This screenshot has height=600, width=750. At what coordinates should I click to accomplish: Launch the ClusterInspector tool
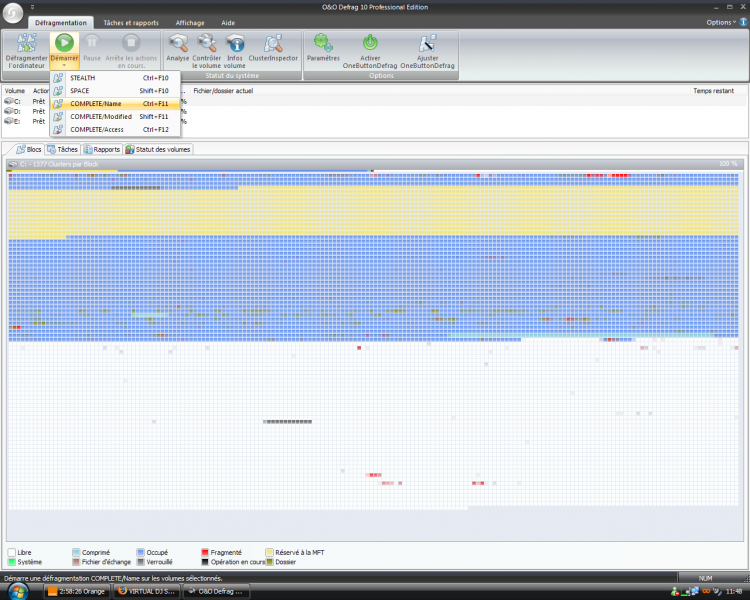pos(273,44)
